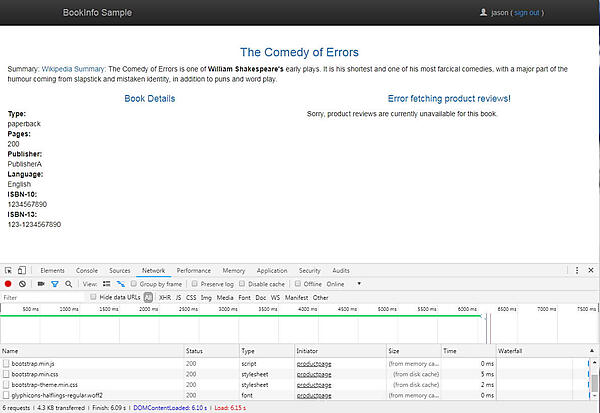Stop recording network log
This screenshot has height=413, width=600.
pyautogui.click(x=8, y=284)
